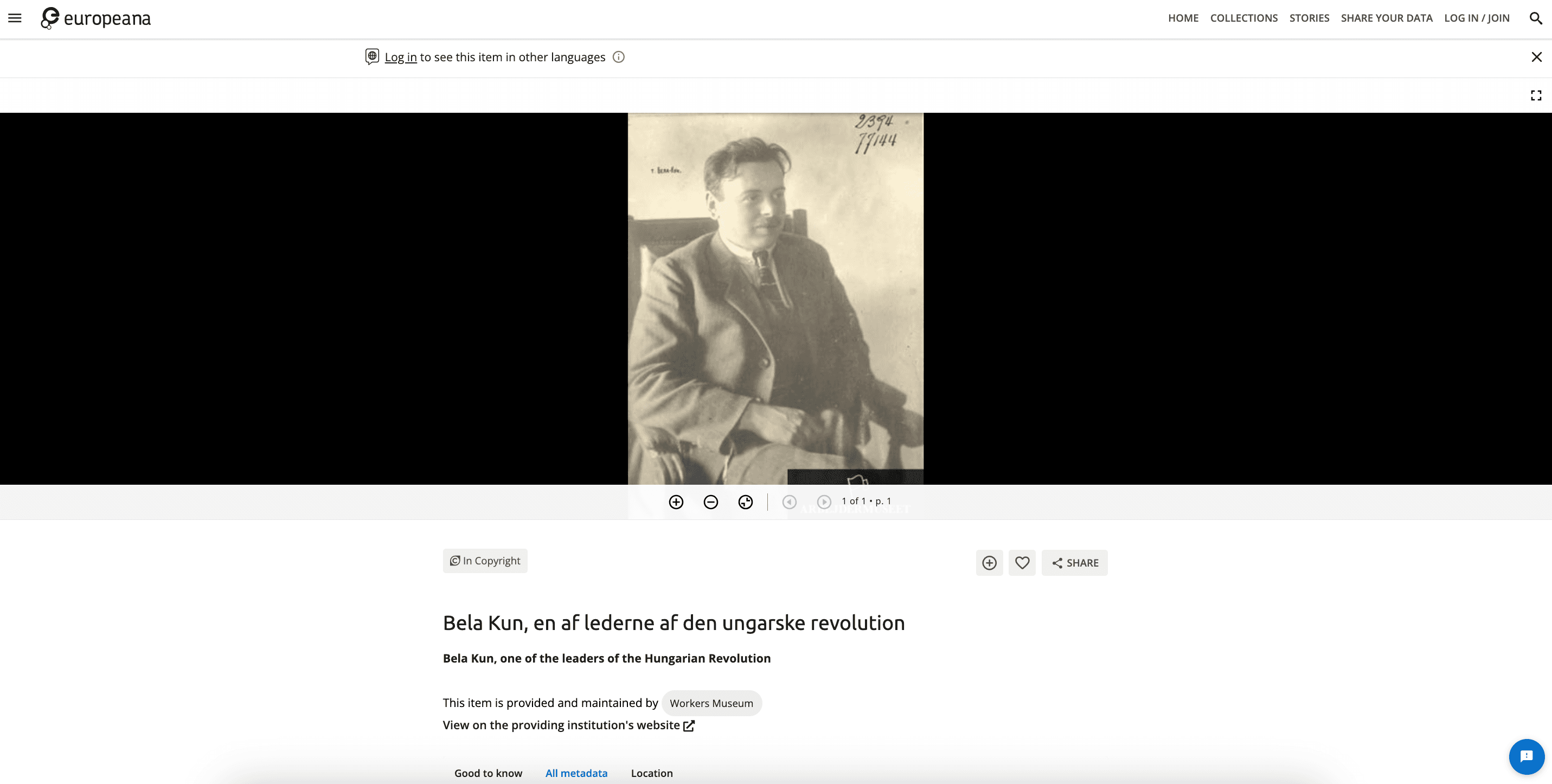1552x784 pixels.
Task: Reset the image viewer zoom
Action: 745,502
